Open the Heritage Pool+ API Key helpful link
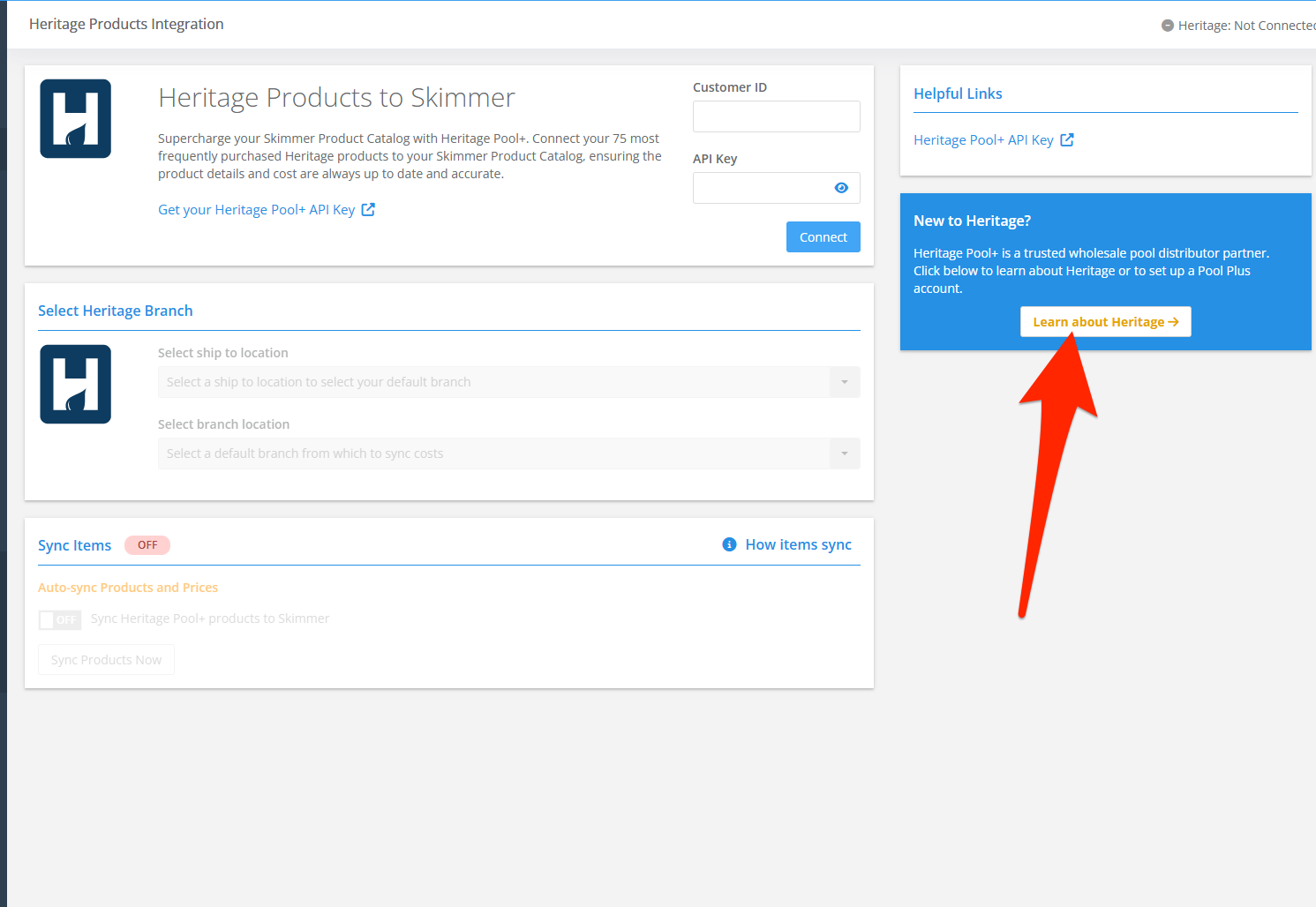This screenshot has width=1316, height=907. tap(983, 140)
